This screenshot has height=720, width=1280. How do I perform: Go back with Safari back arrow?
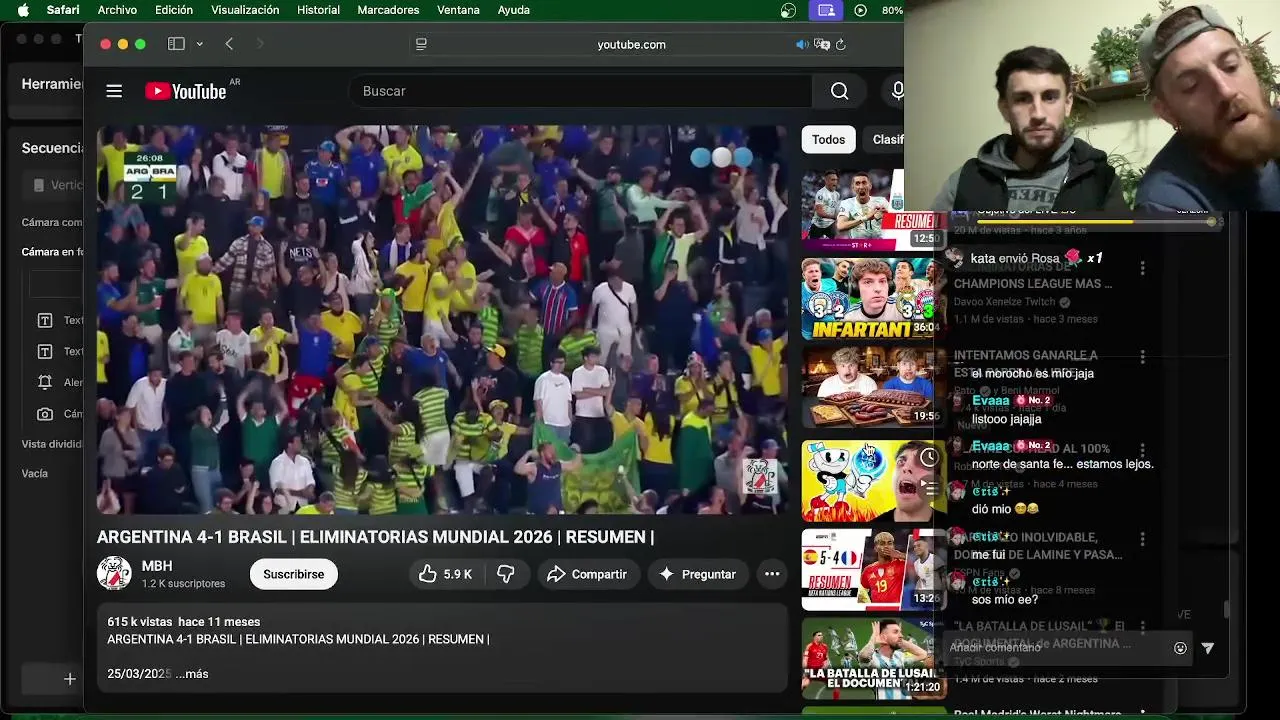pyautogui.click(x=229, y=44)
